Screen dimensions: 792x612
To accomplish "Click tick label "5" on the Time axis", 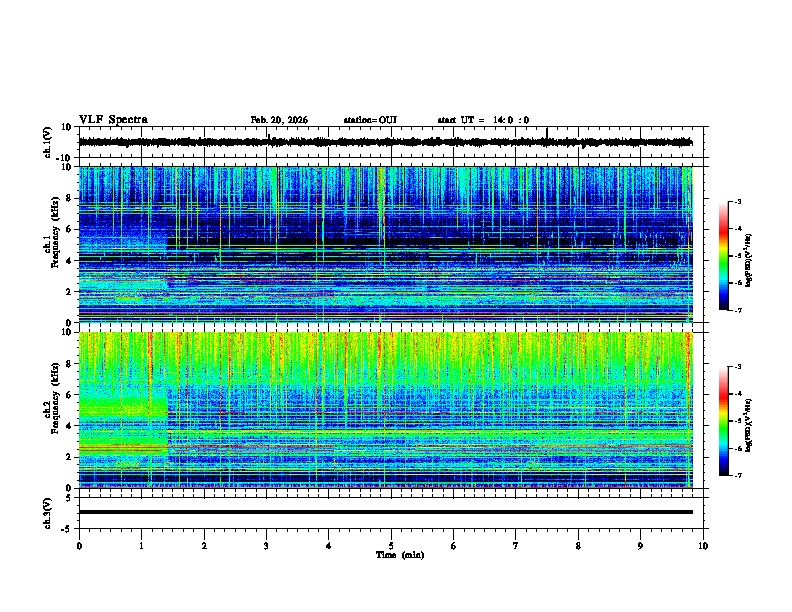I will [x=391, y=546].
